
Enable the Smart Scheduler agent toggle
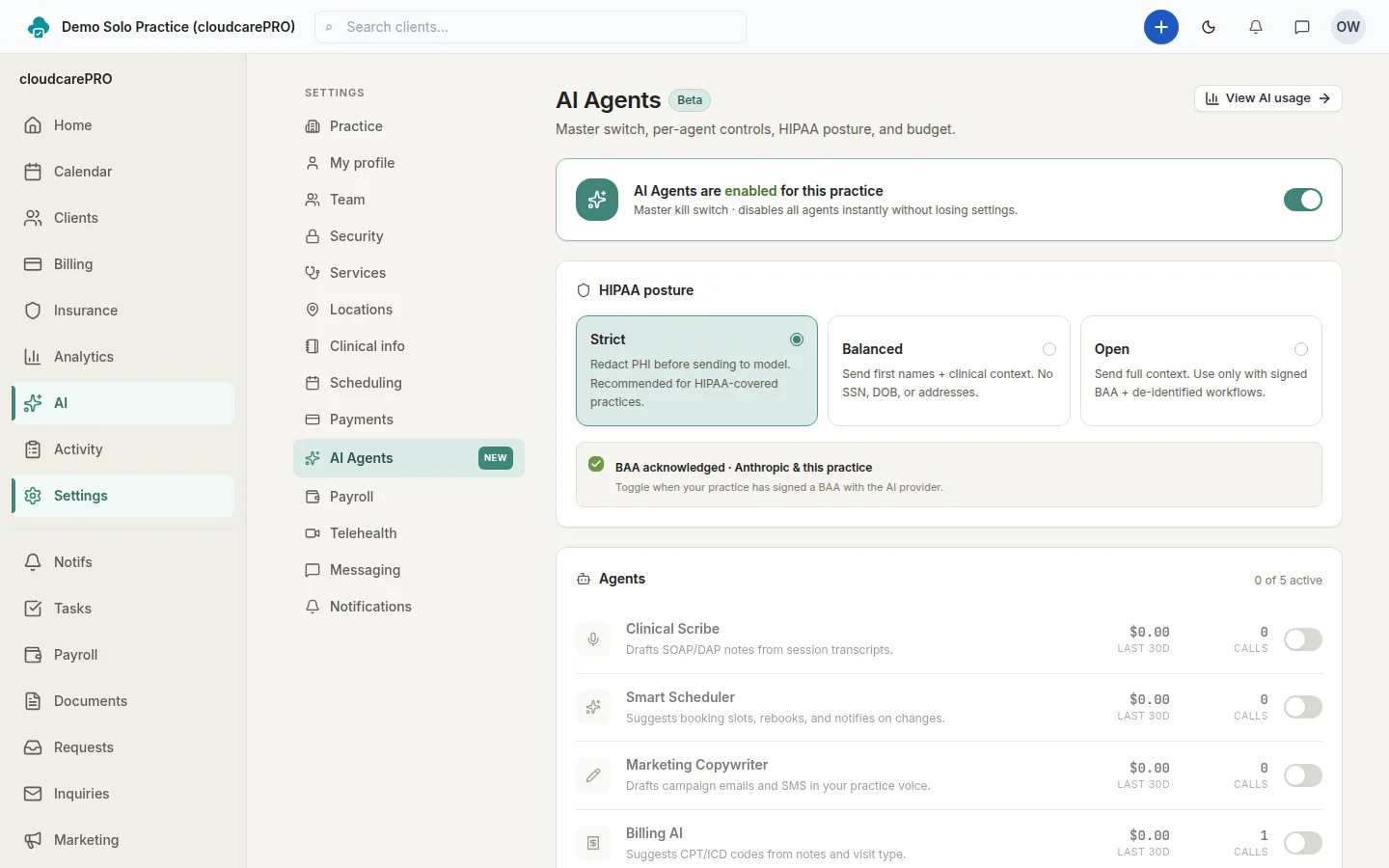click(x=1303, y=707)
